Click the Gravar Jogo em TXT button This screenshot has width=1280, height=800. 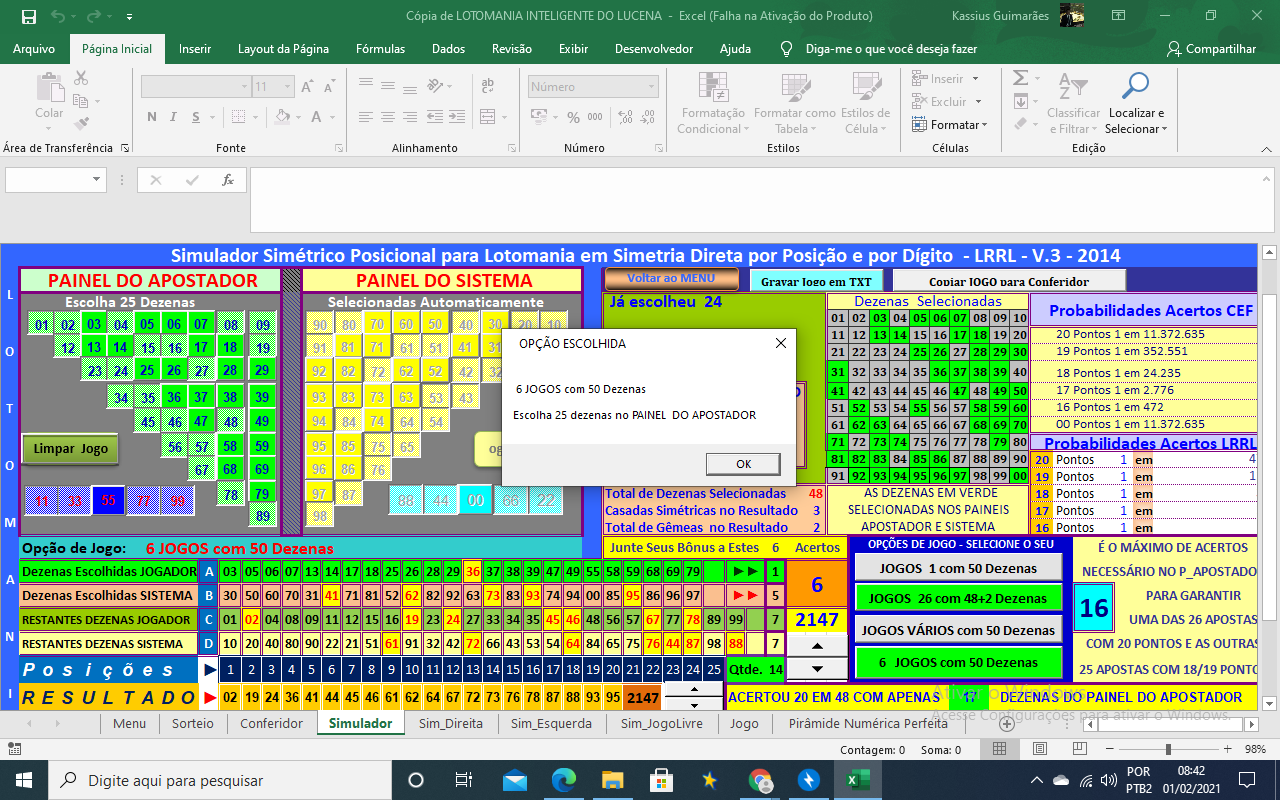point(815,281)
